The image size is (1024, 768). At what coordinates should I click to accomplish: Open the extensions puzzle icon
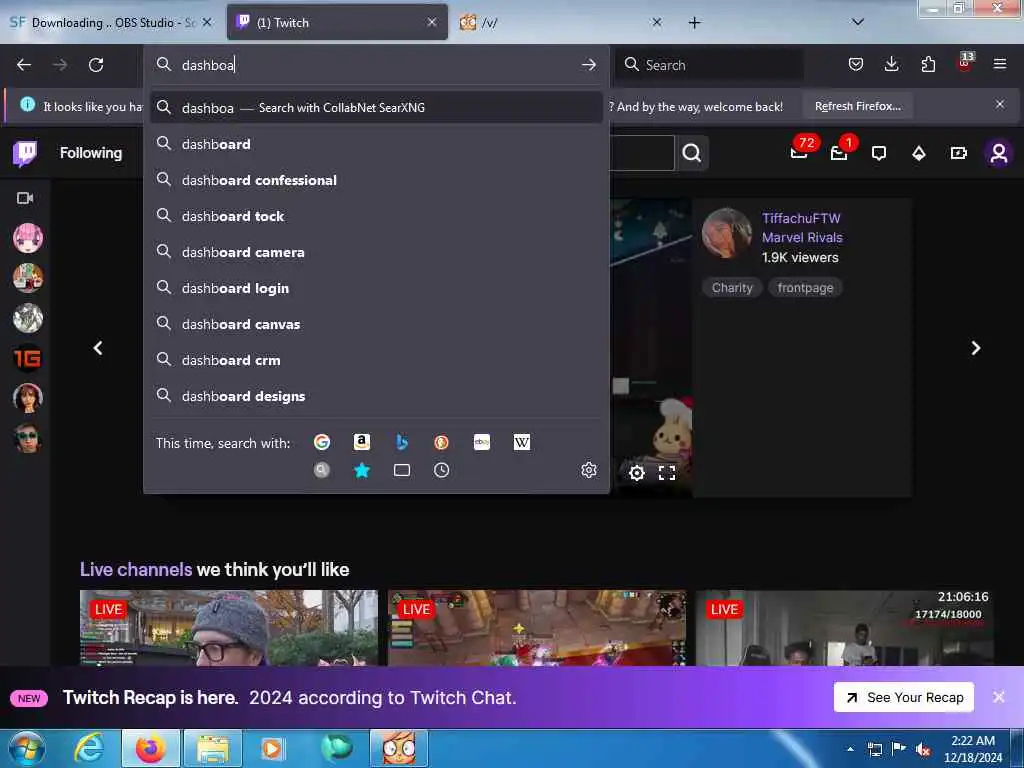tap(928, 64)
